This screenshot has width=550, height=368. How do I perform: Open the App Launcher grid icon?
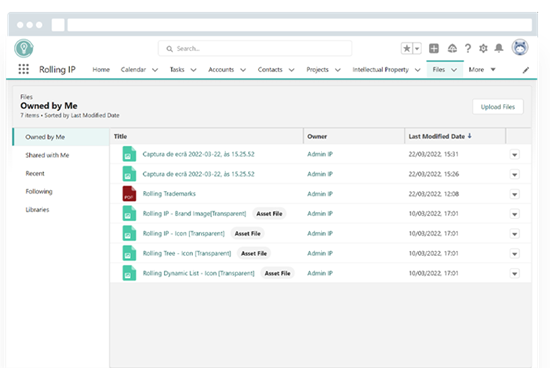(24, 69)
